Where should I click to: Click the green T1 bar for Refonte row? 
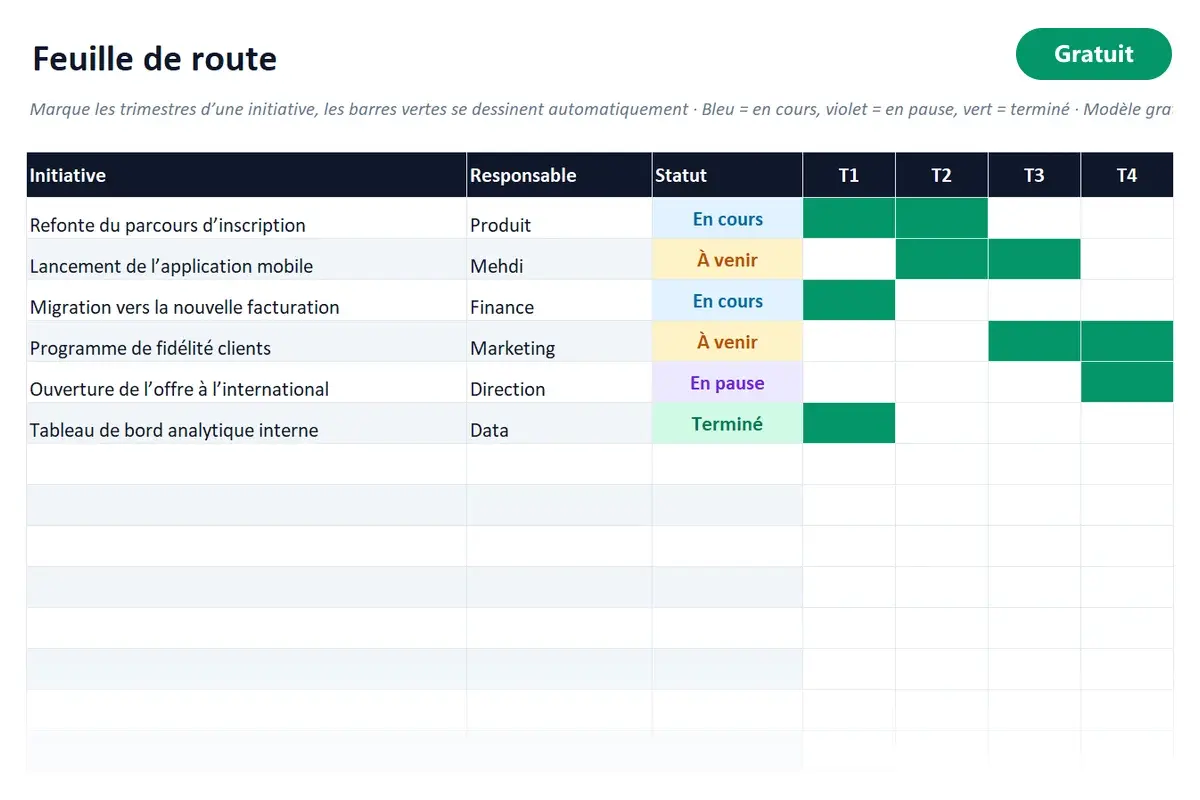(849, 218)
